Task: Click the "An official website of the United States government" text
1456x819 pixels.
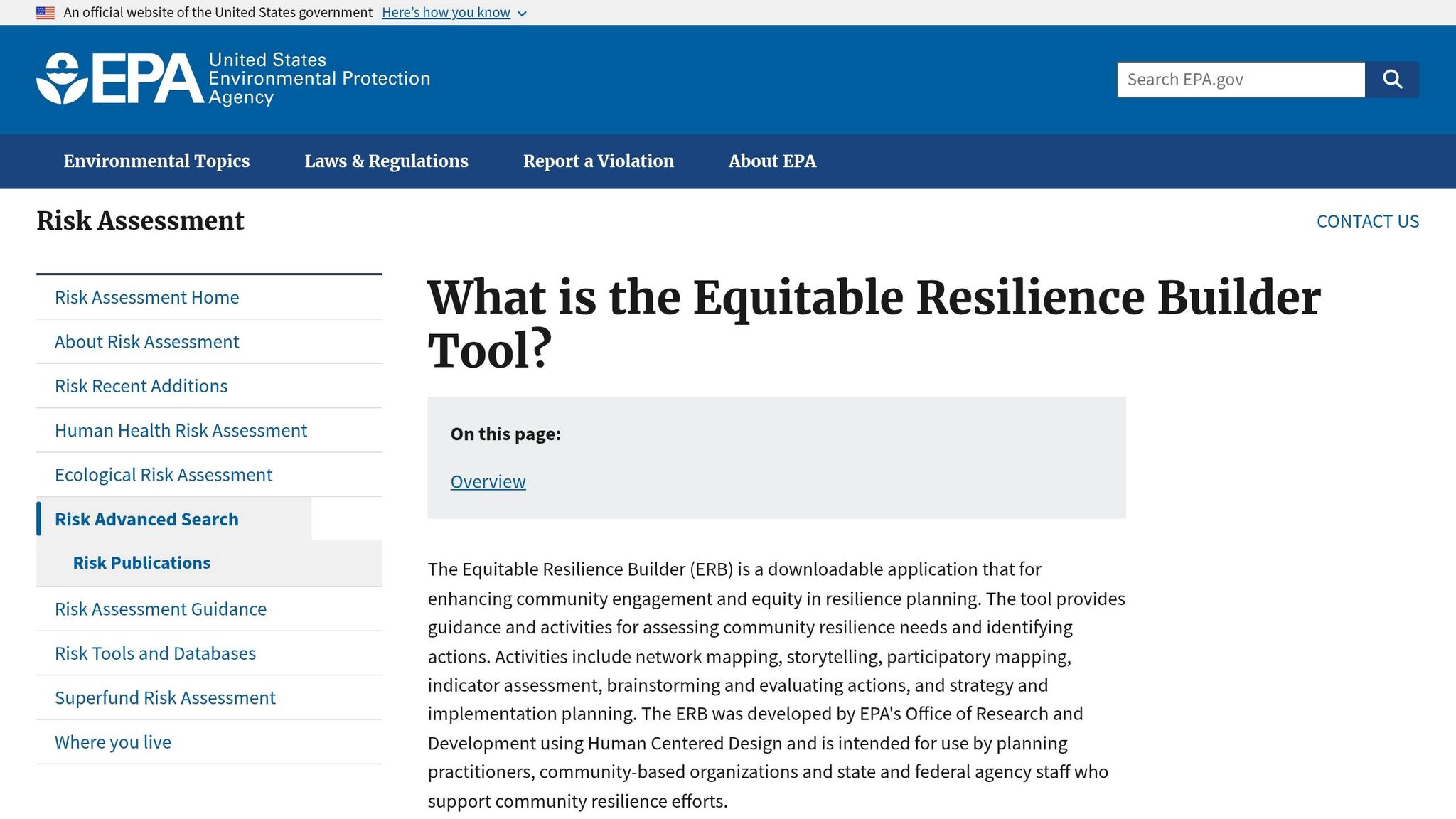Action: [218, 13]
